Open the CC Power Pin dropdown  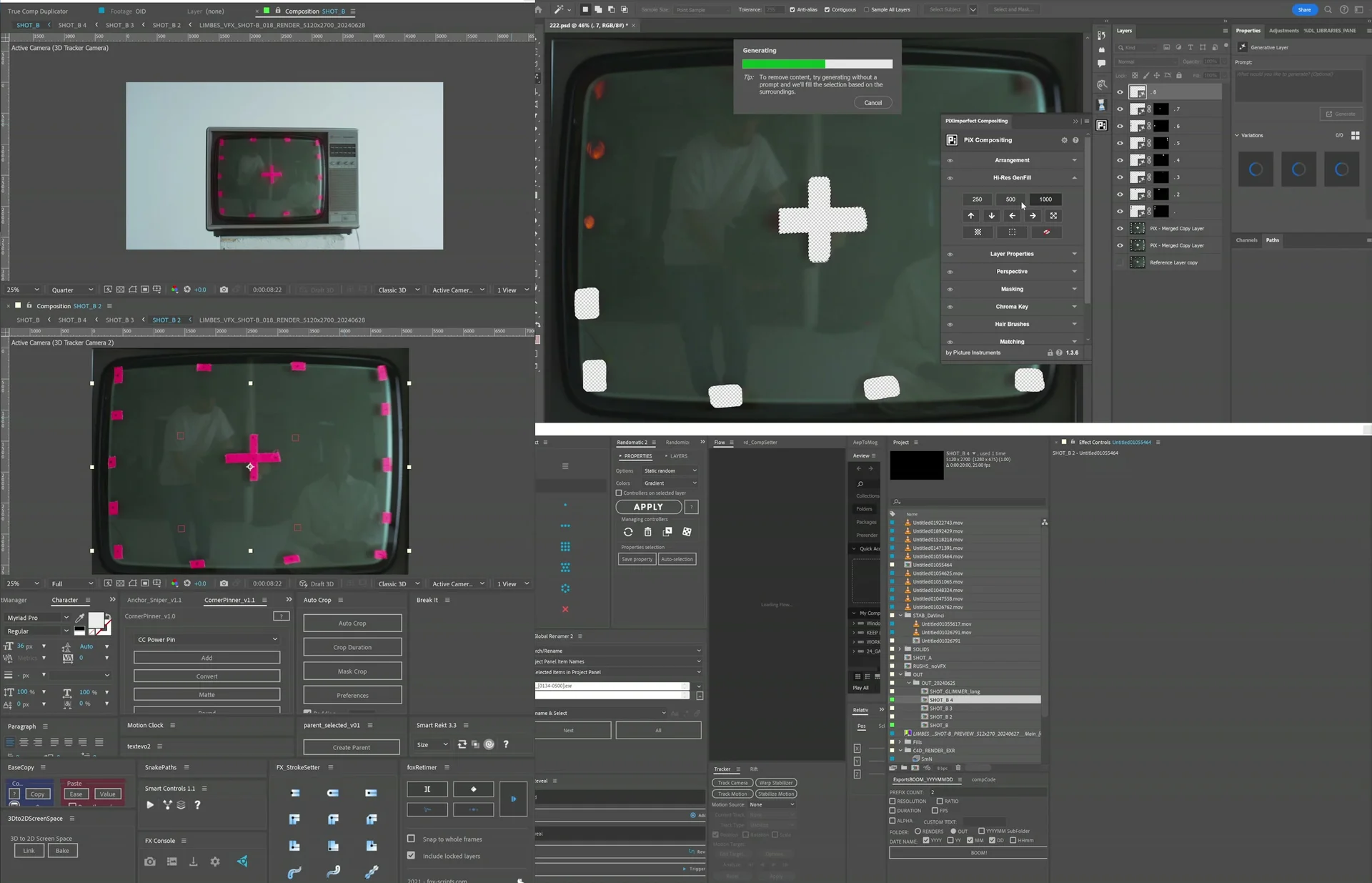pyautogui.click(x=207, y=639)
